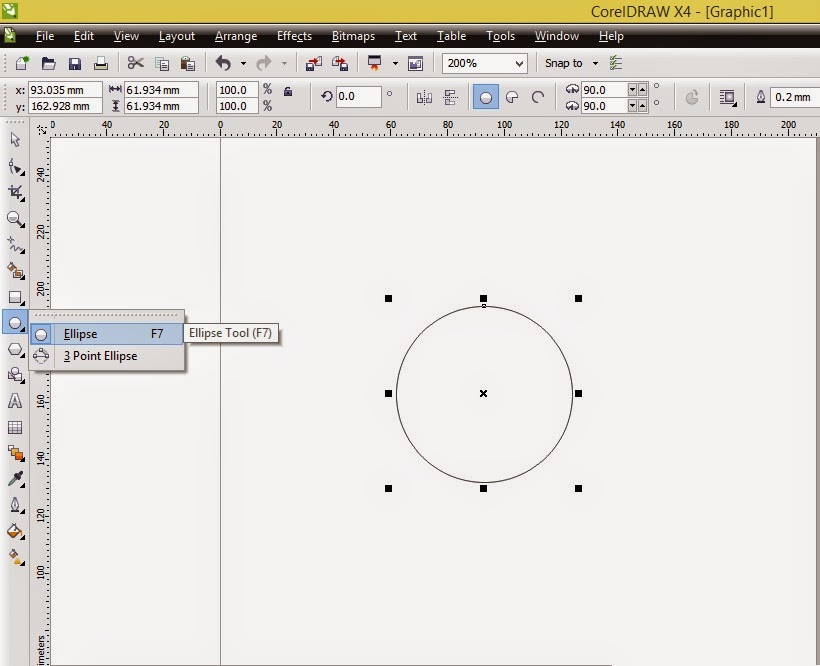
Task: Click the horizontal scale factor field
Action: click(x=237, y=90)
